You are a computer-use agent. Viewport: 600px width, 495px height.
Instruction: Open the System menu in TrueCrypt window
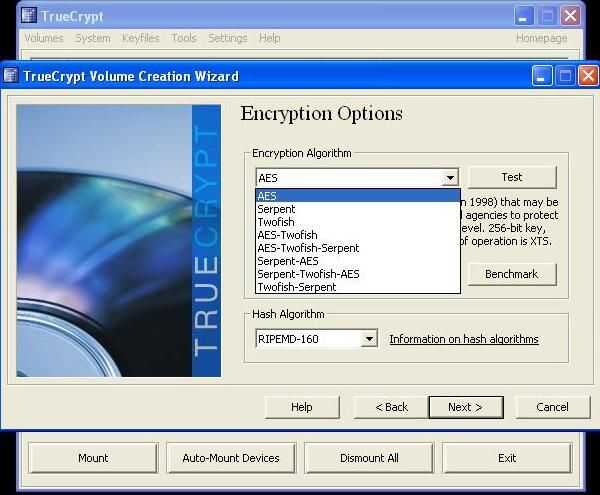click(93, 38)
